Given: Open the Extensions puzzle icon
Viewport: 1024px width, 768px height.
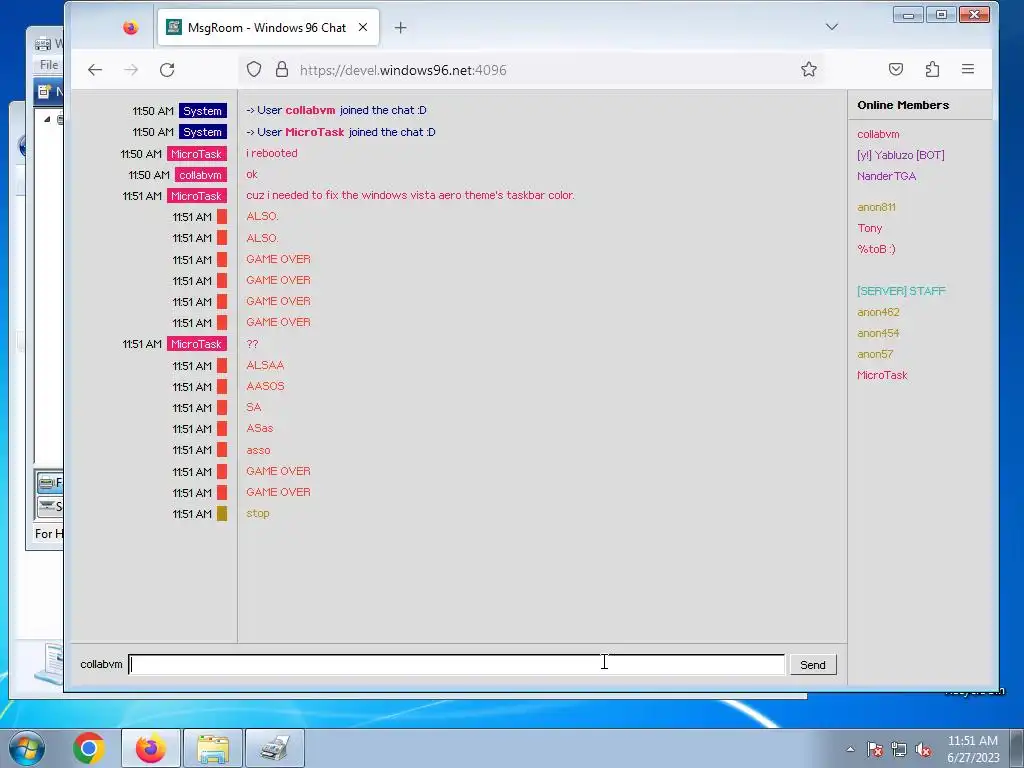Looking at the screenshot, I should (932, 69).
